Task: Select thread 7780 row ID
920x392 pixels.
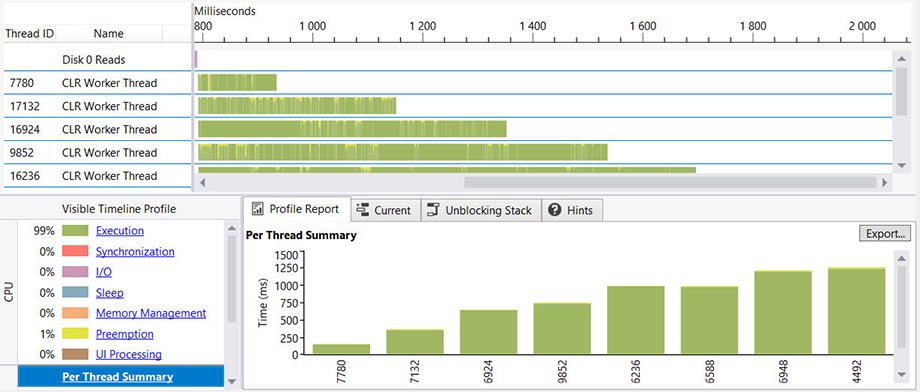Action: click(x=21, y=83)
